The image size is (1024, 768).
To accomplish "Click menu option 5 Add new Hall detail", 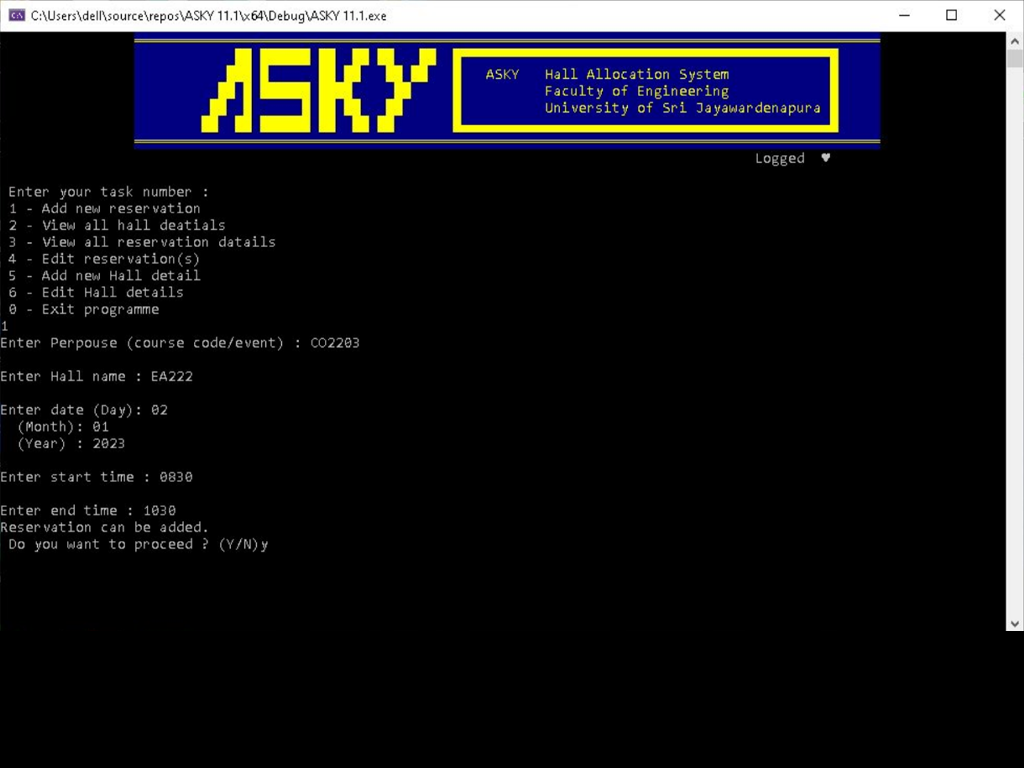I will click(x=105, y=276).
